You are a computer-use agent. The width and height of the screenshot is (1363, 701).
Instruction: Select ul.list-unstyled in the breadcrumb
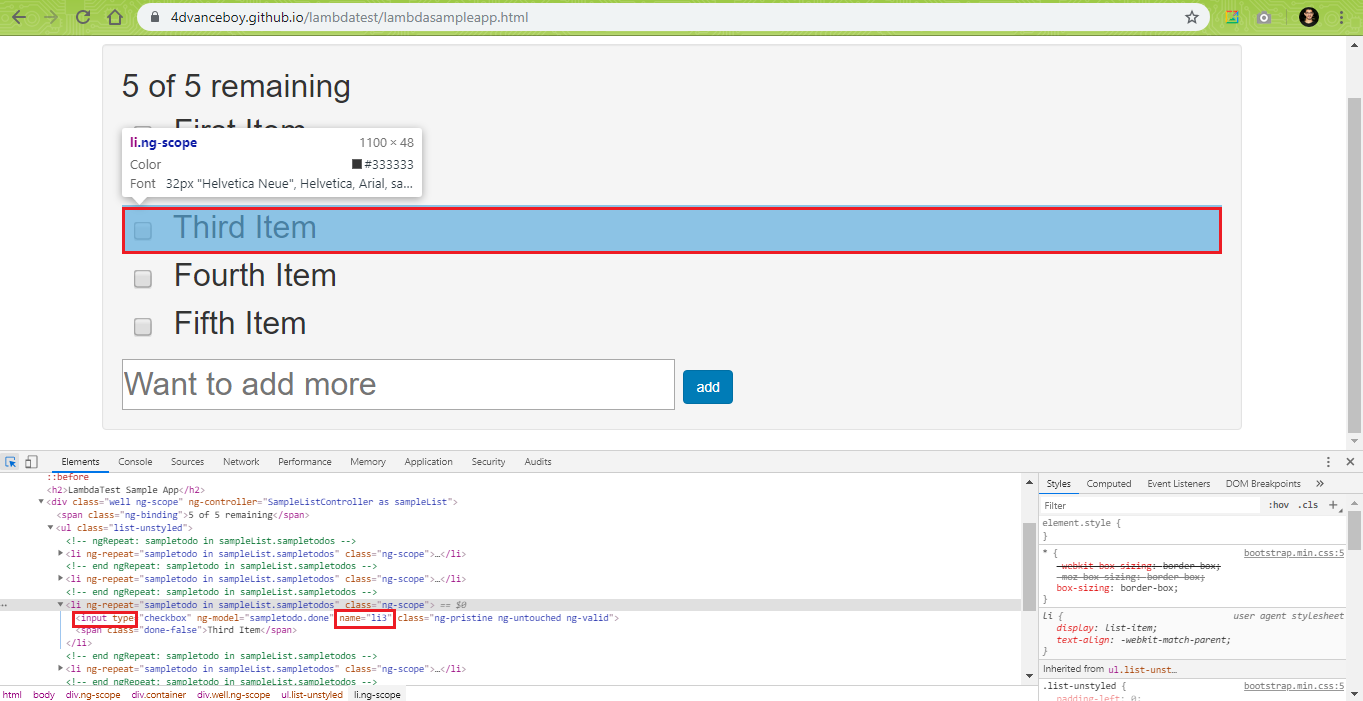click(311, 694)
